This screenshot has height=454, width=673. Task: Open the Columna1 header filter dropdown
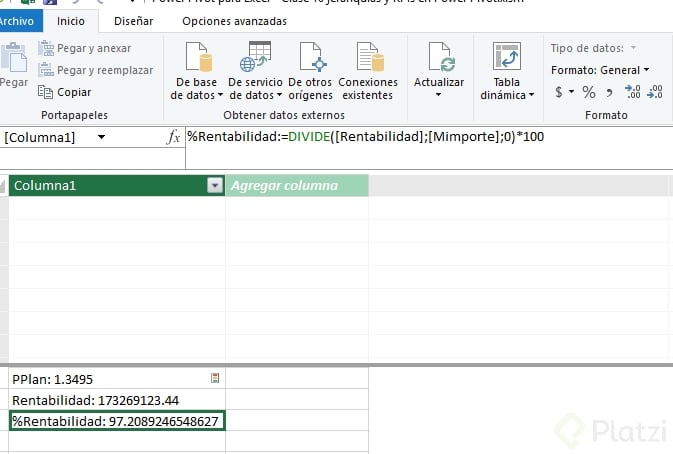pyautogui.click(x=215, y=185)
